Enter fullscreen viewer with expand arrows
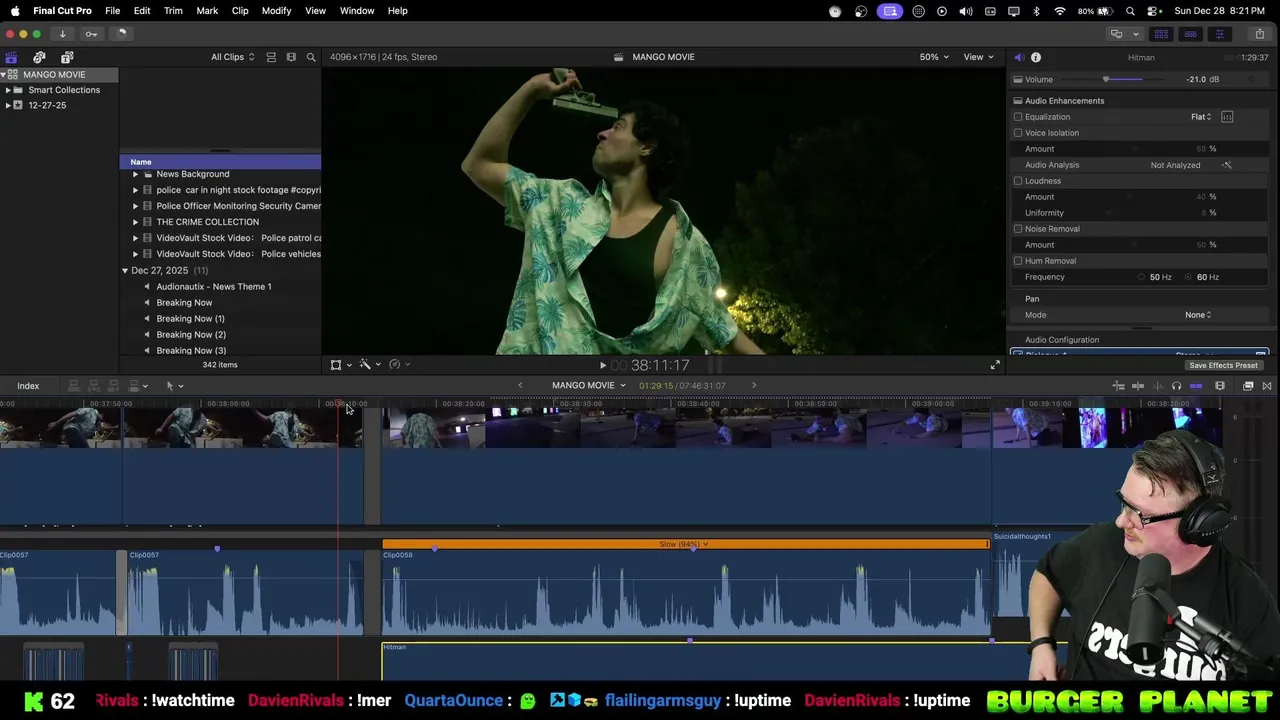The width and height of the screenshot is (1280, 720). click(x=994, y=365)
